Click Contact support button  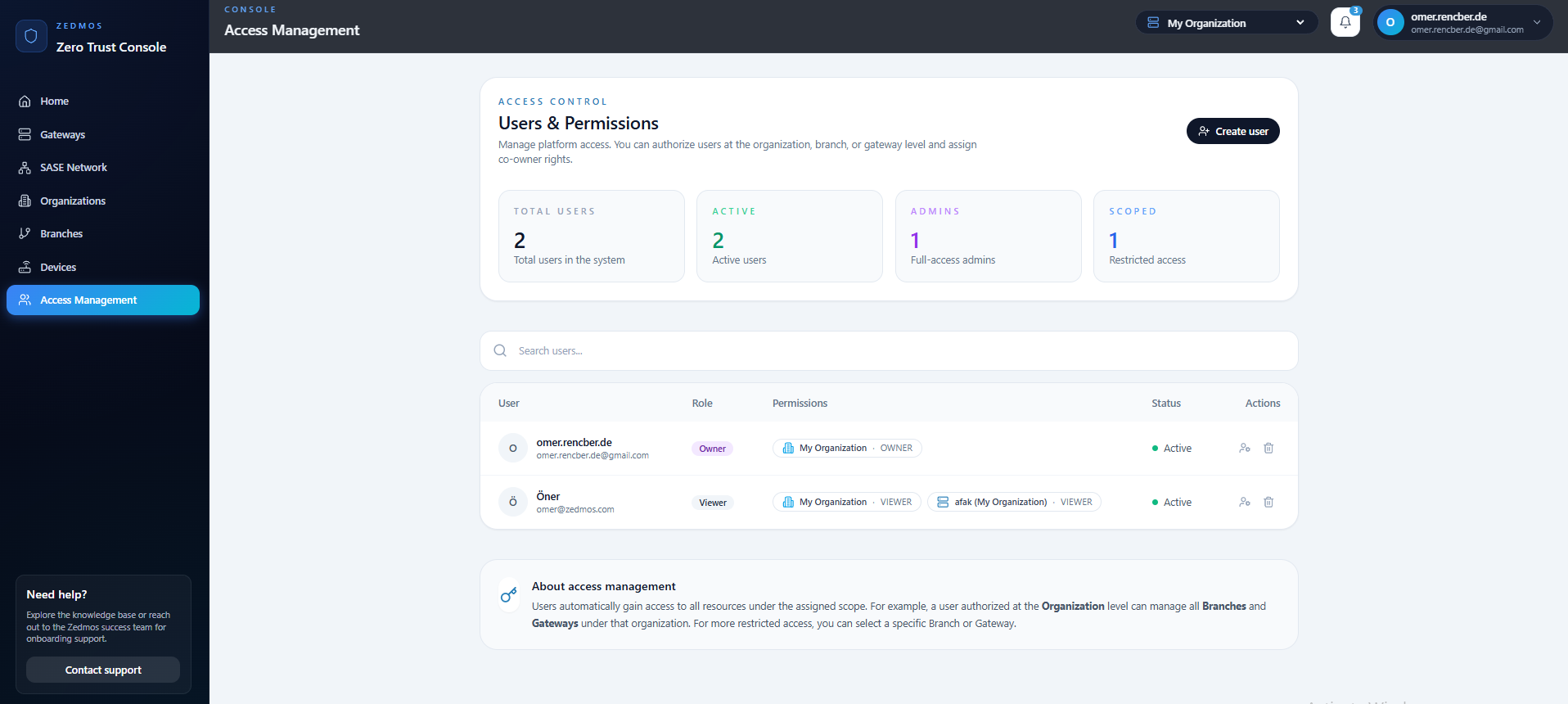103,670
